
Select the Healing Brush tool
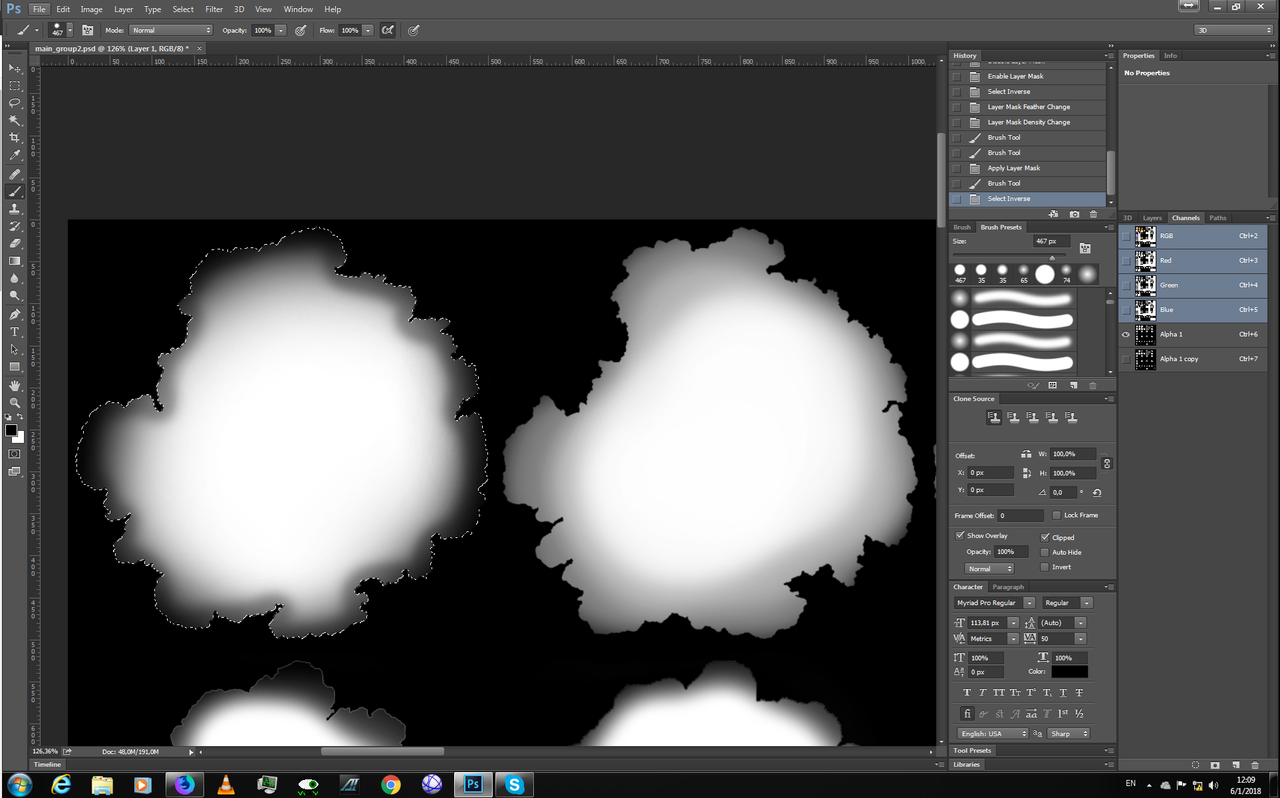(x=15, y=174)
